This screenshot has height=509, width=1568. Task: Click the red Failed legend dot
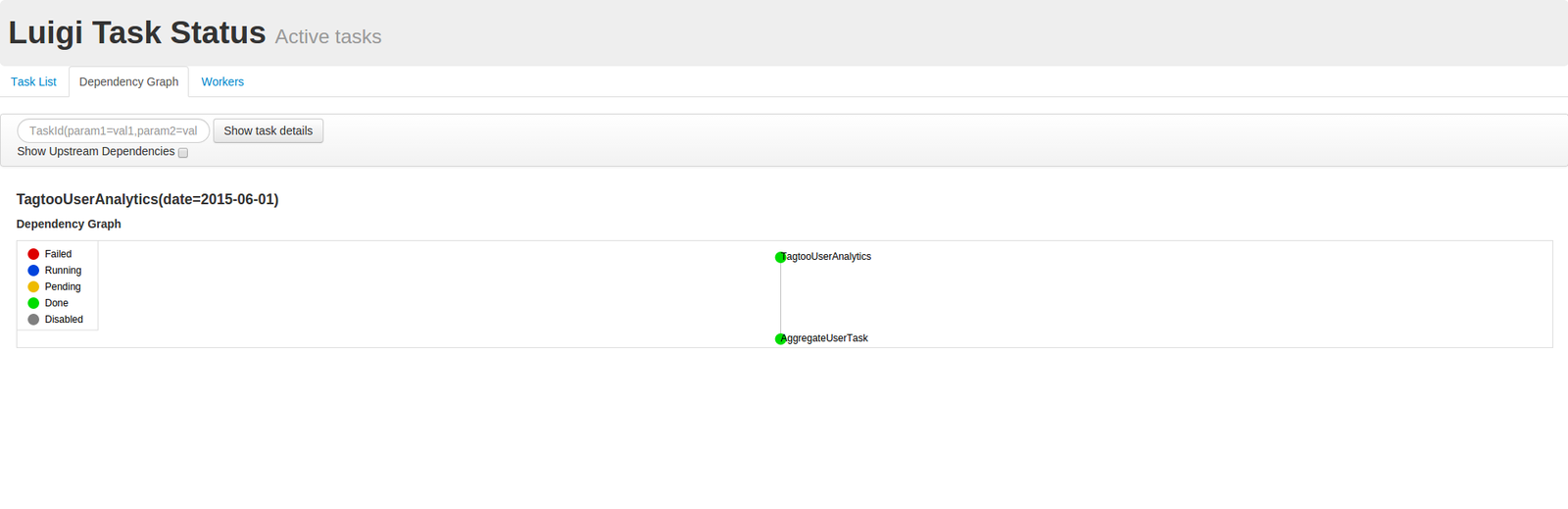[33, 254]
